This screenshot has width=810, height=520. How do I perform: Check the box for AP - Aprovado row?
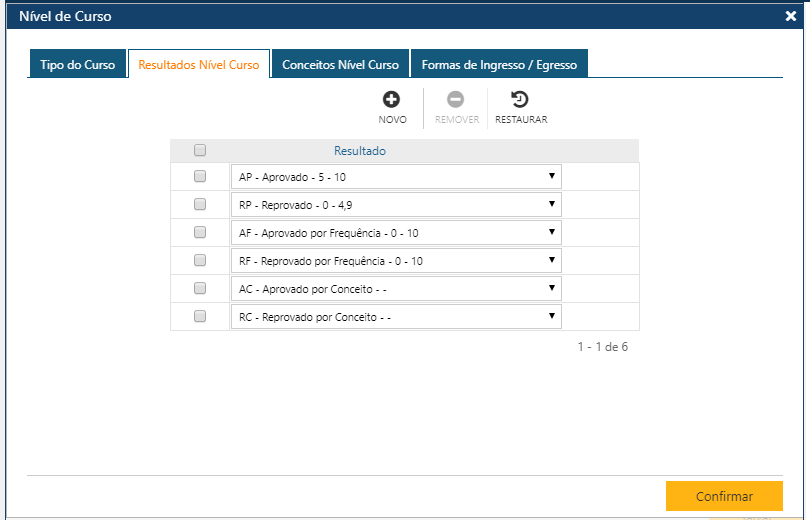200,176
